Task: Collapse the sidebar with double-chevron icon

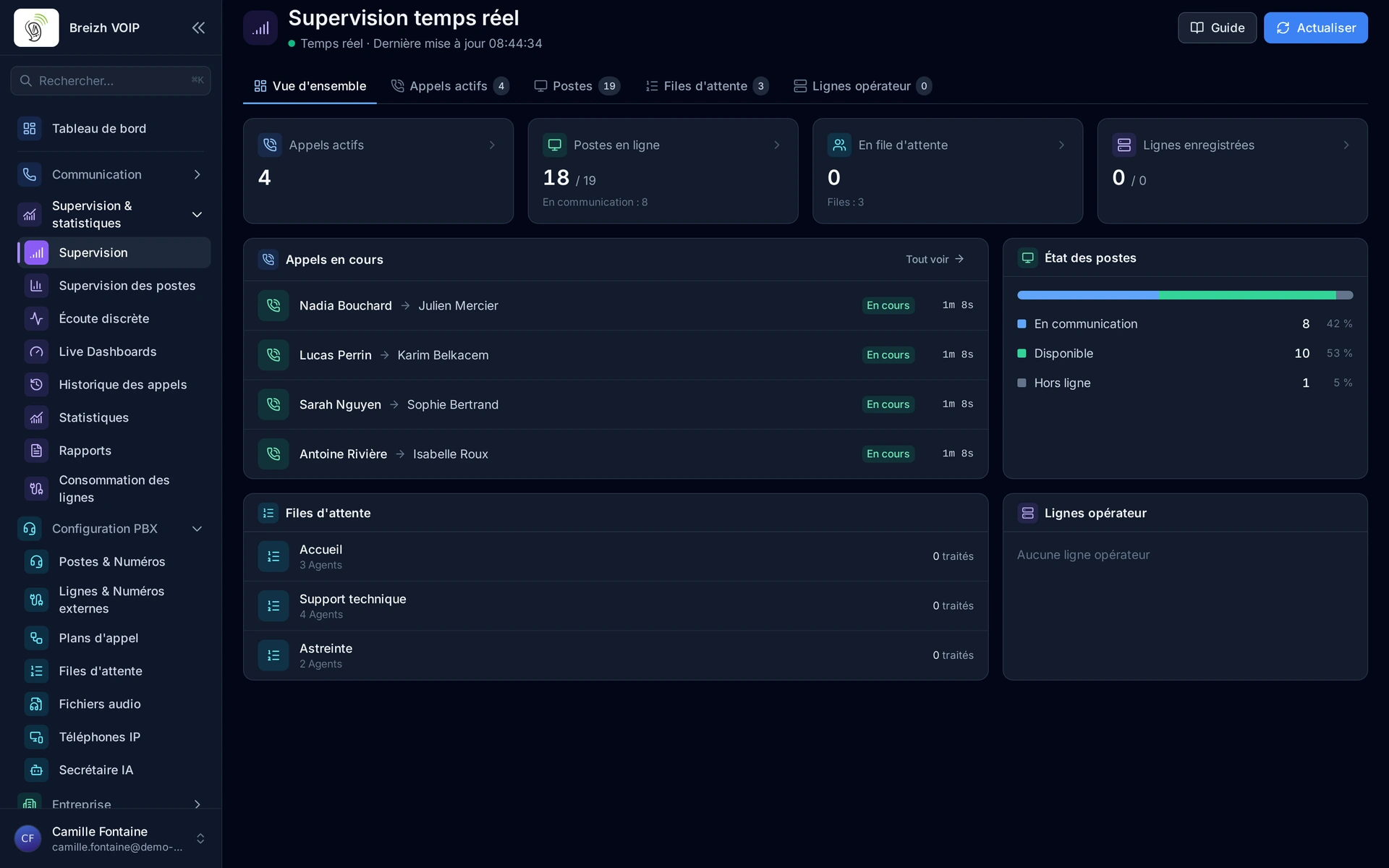Action: click(198, 27)
